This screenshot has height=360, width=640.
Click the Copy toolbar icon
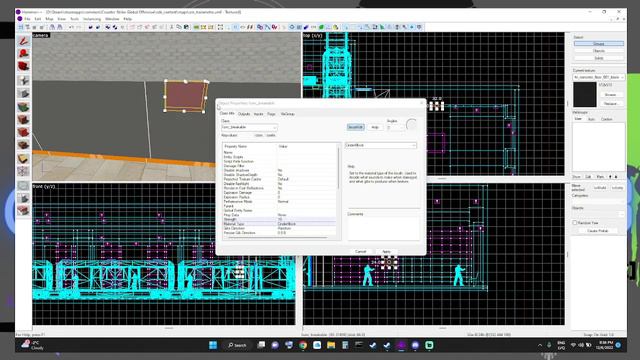click(179, 27)
